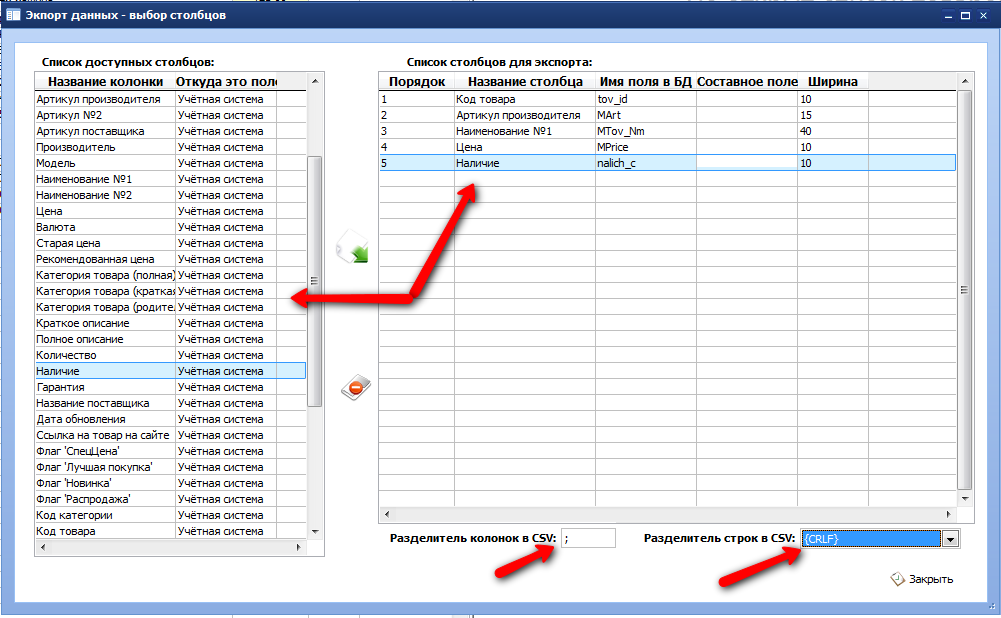
Task: Select the Код категории row
Action: (x=170, y=515)
